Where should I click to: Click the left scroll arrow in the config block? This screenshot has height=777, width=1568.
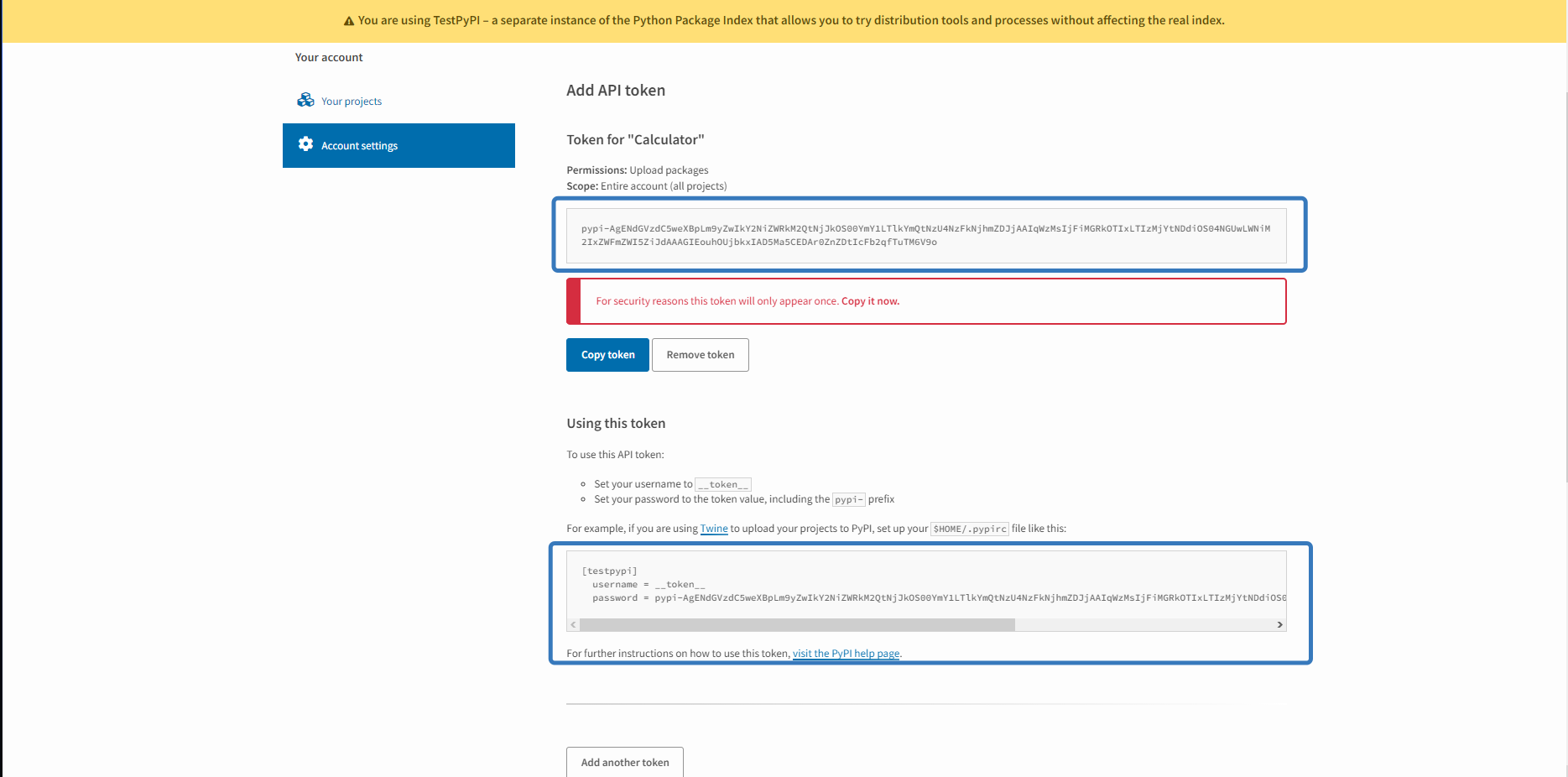[x=572, y=624]
